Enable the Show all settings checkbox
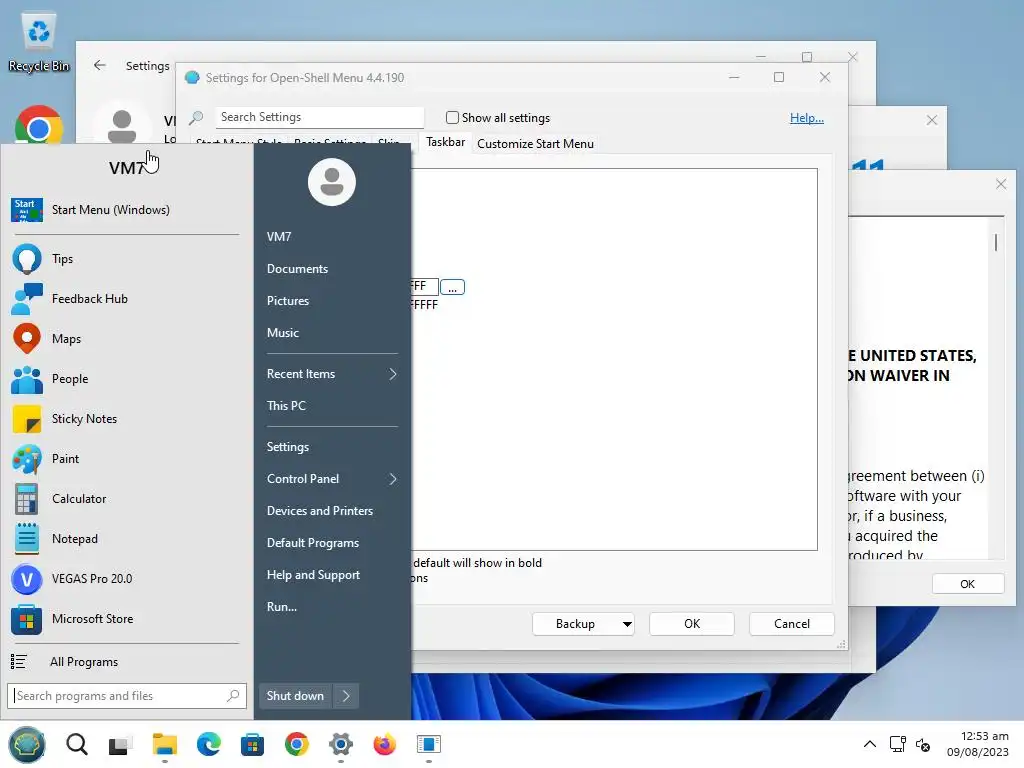1024x768 pixels. coord(452,118)
